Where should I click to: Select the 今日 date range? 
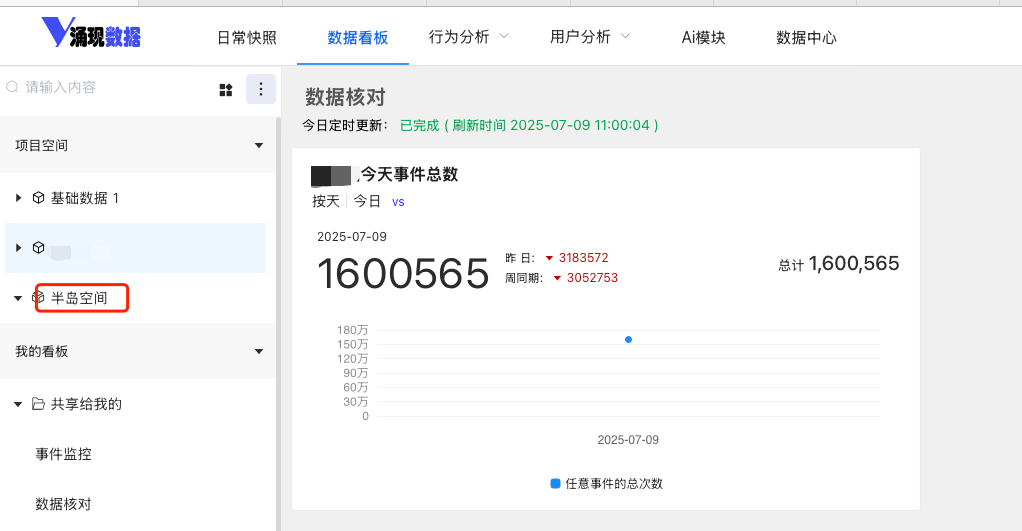click(x=367, y=201)
